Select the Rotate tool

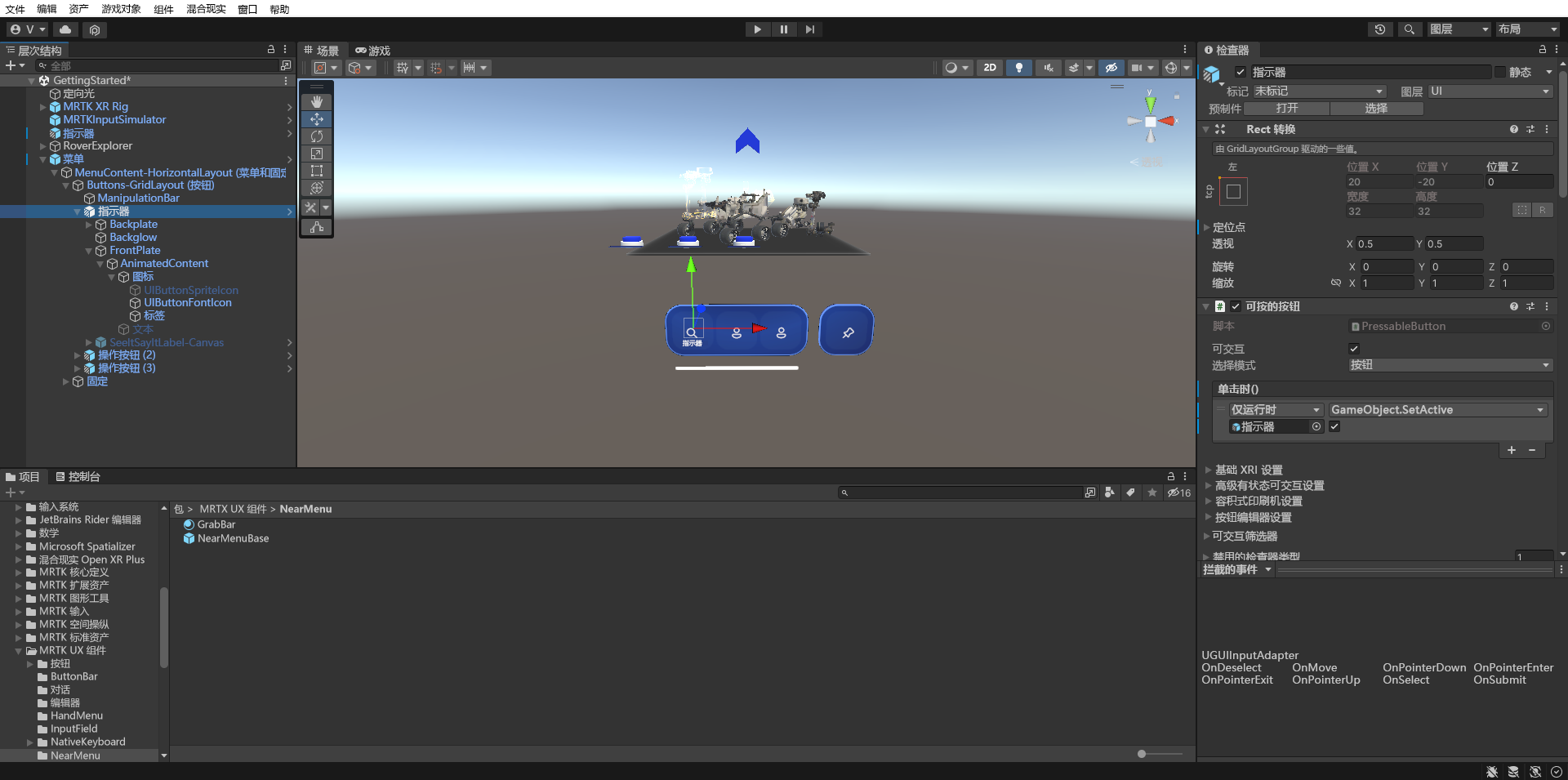[317, 136]
